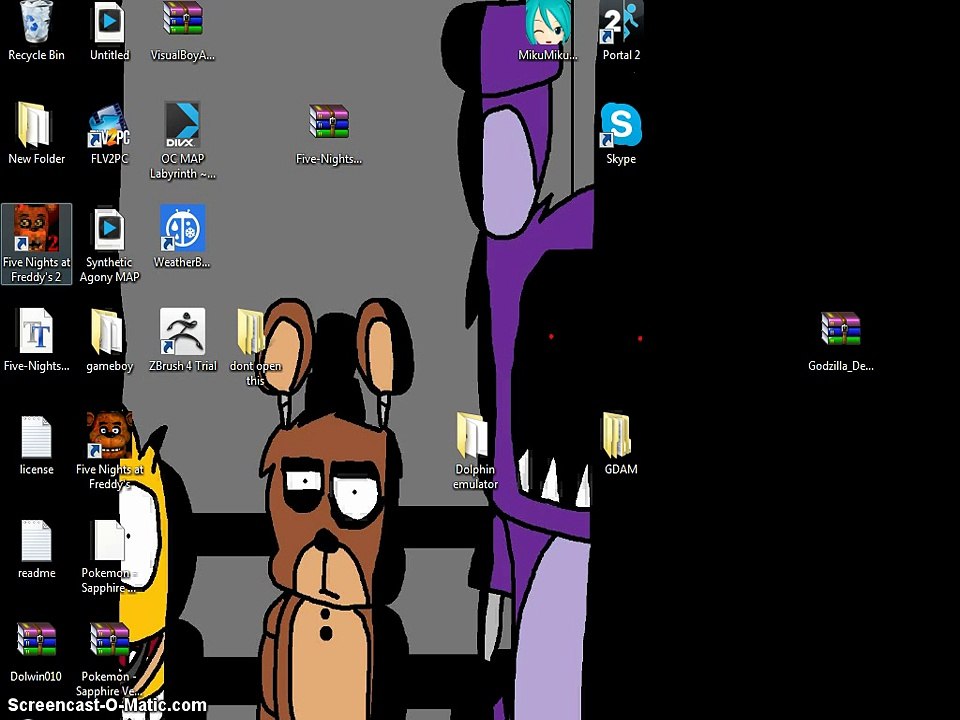Select the WeatherBug shortcut icon

click(182, 238)
